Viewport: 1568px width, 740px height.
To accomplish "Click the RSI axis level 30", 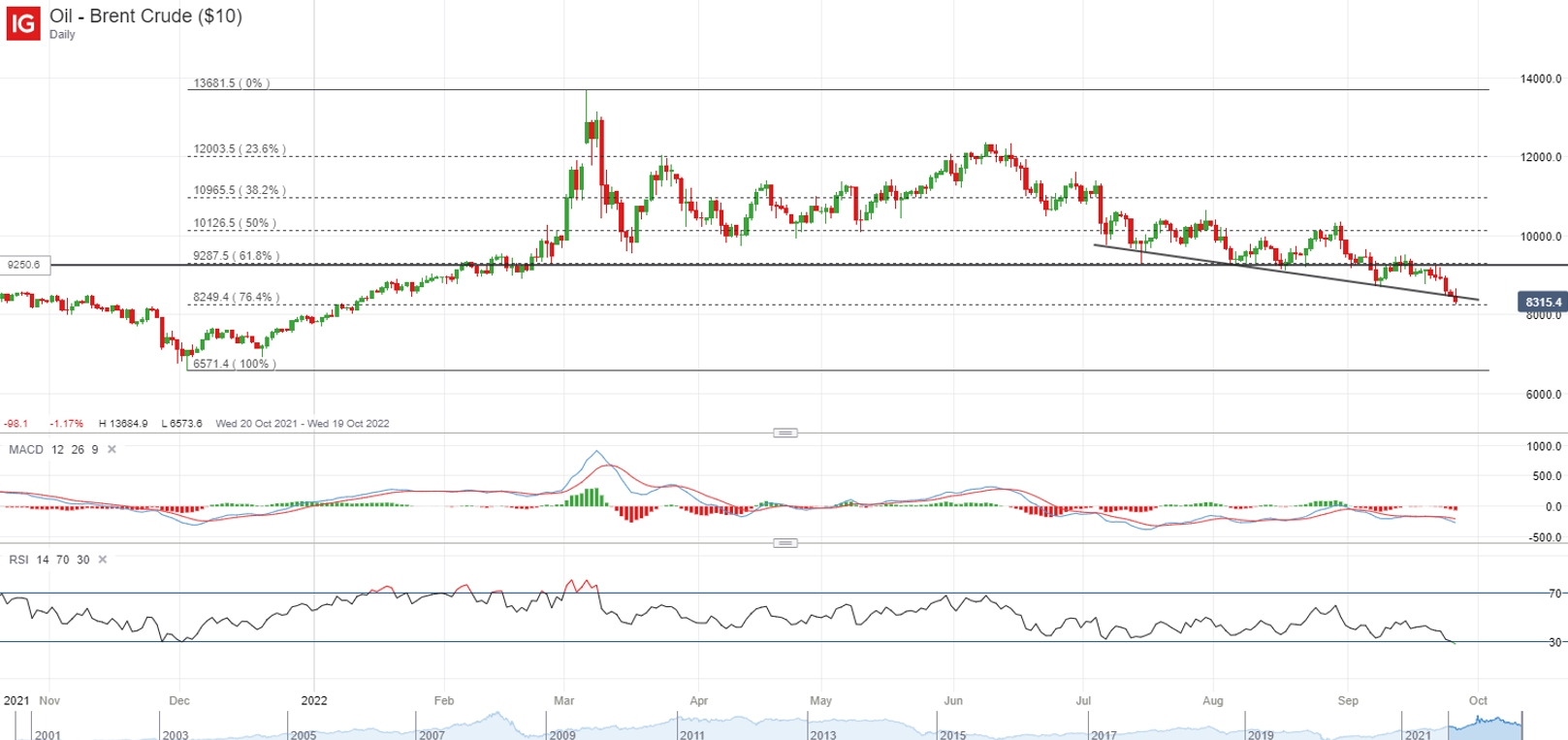I will [x=1554, y=642].
